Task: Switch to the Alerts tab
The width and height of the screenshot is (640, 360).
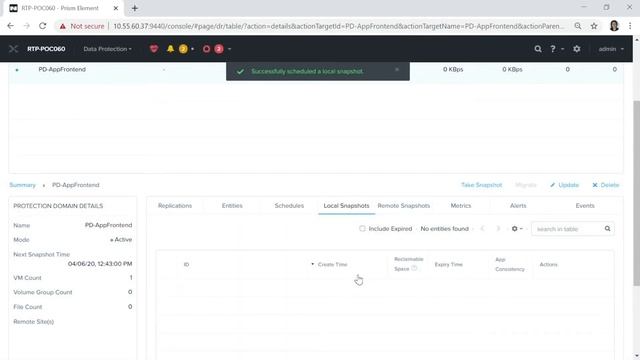Action: pos(518,206)
